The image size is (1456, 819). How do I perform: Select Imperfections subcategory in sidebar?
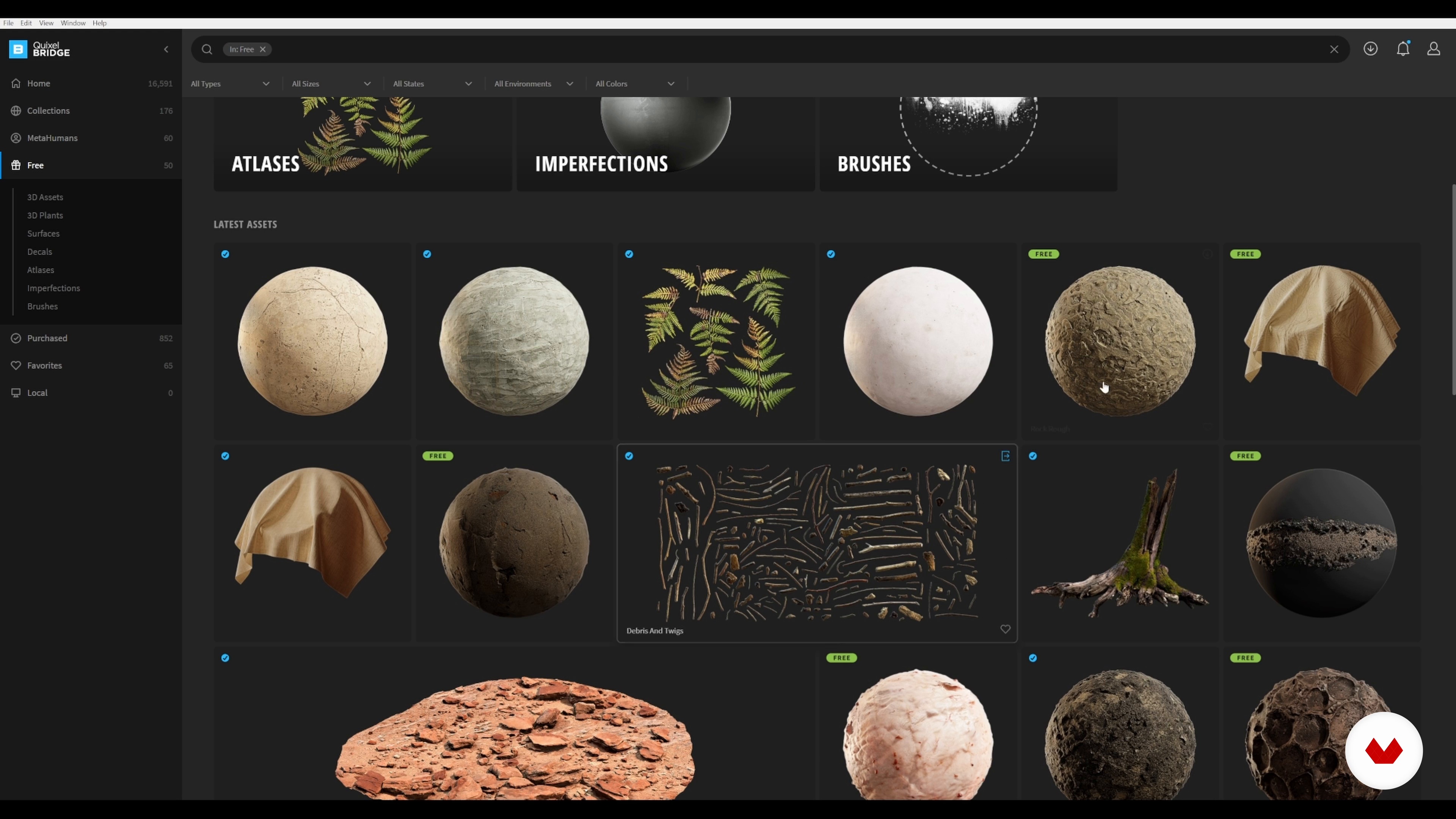point(54,288)
